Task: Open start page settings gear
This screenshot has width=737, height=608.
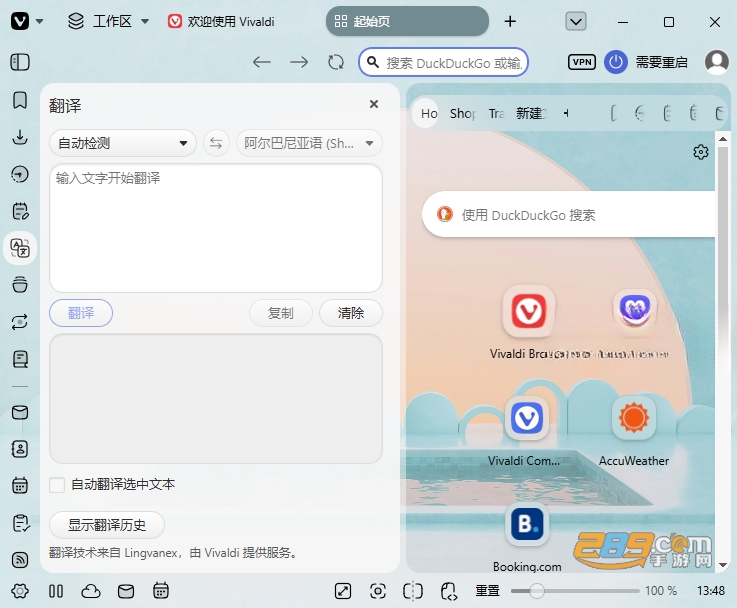Action: point(701,152)
